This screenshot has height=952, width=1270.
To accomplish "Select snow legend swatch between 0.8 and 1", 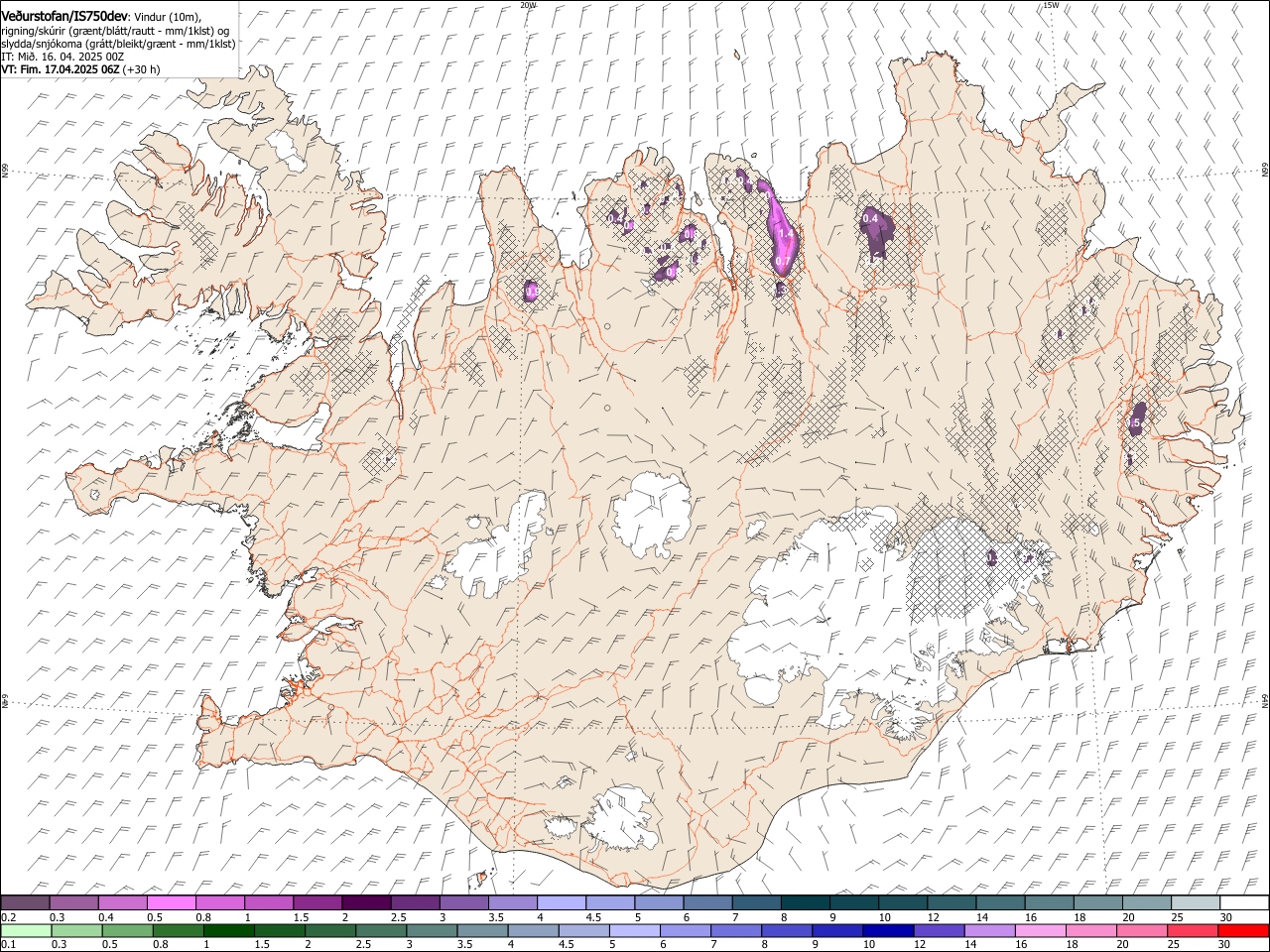I will 219,902.
